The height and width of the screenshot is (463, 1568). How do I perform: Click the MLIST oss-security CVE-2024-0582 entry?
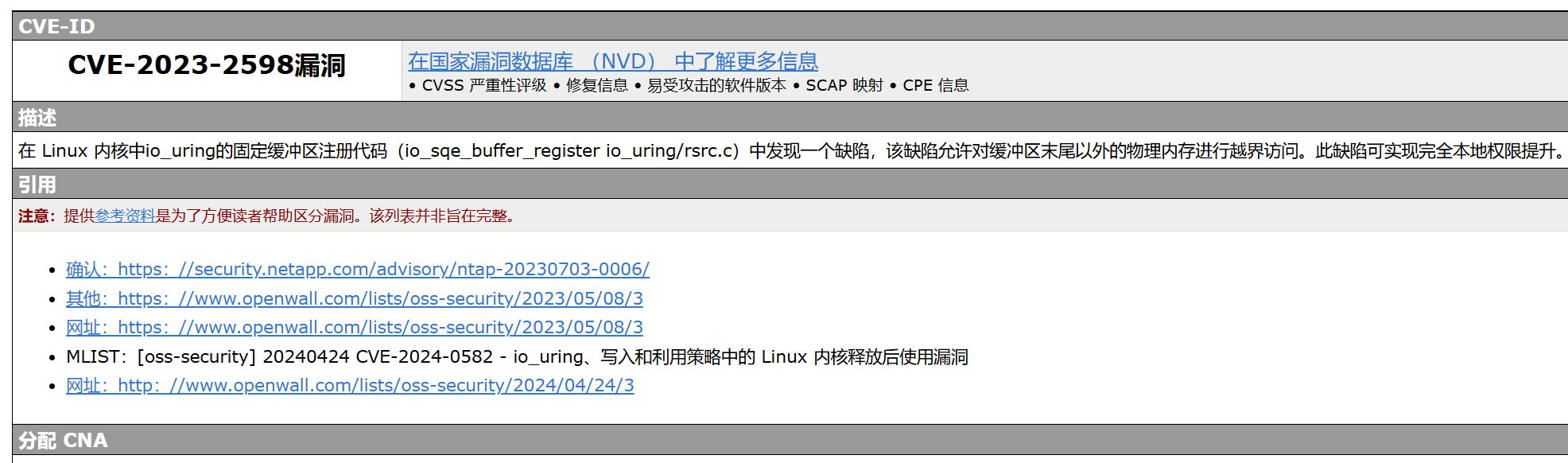pos(517,356)
